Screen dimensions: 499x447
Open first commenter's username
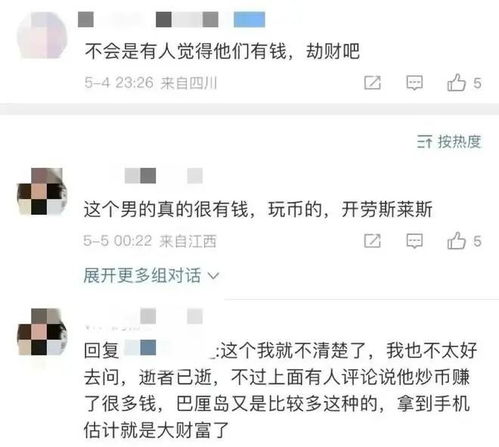coord(148,19)
